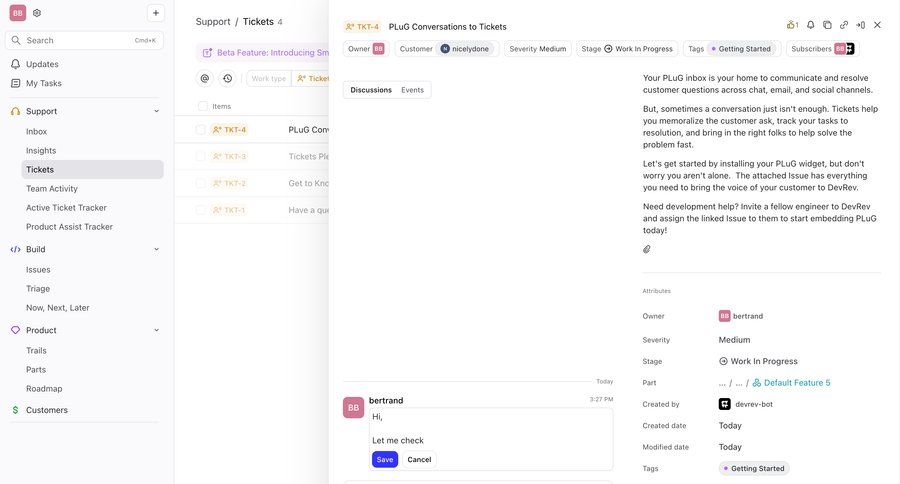
Task: Open the Subscribers chip
Action: tap(823, 49)
